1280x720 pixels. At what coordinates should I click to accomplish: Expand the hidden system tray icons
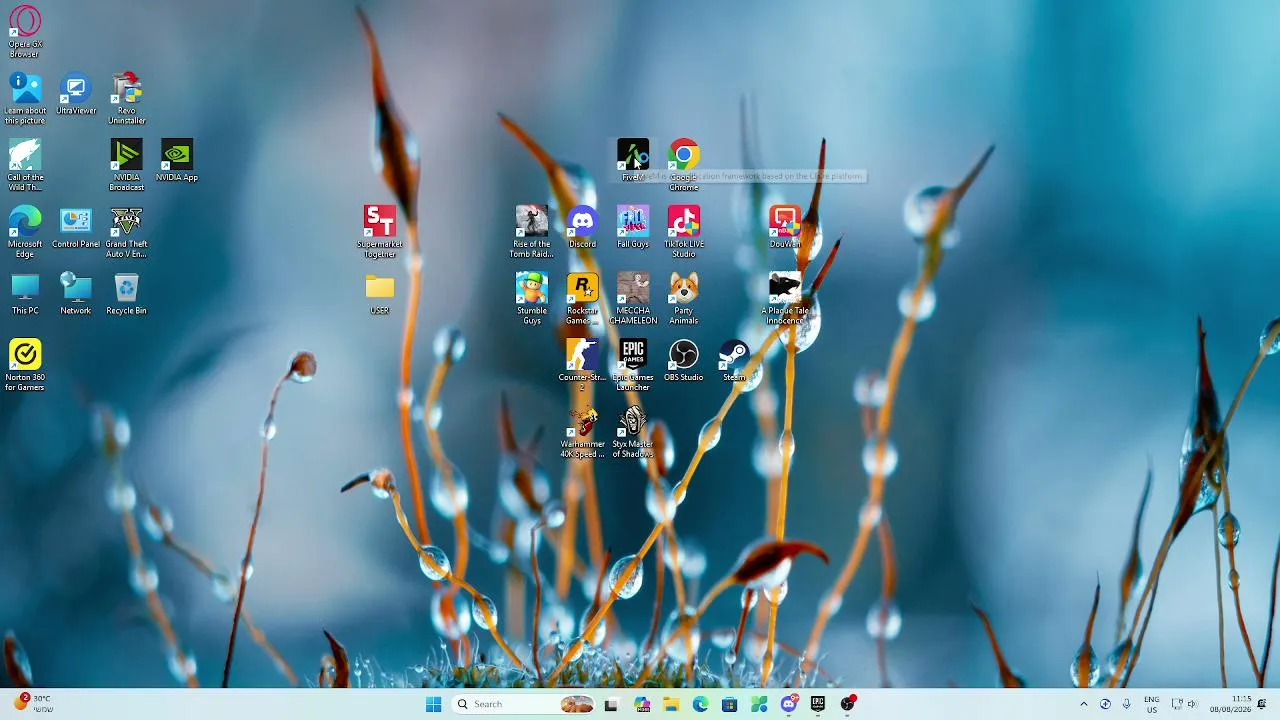tap(1083, 704)
